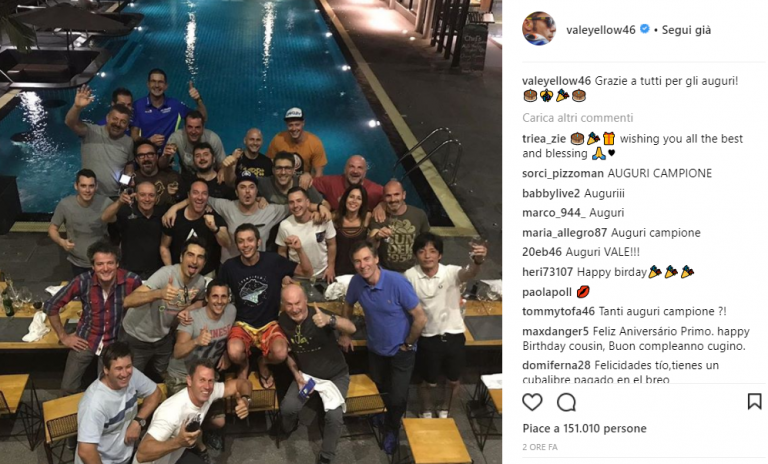Open valeyellow46 username in header
The image size is (768, 464).
pos(600,30)
